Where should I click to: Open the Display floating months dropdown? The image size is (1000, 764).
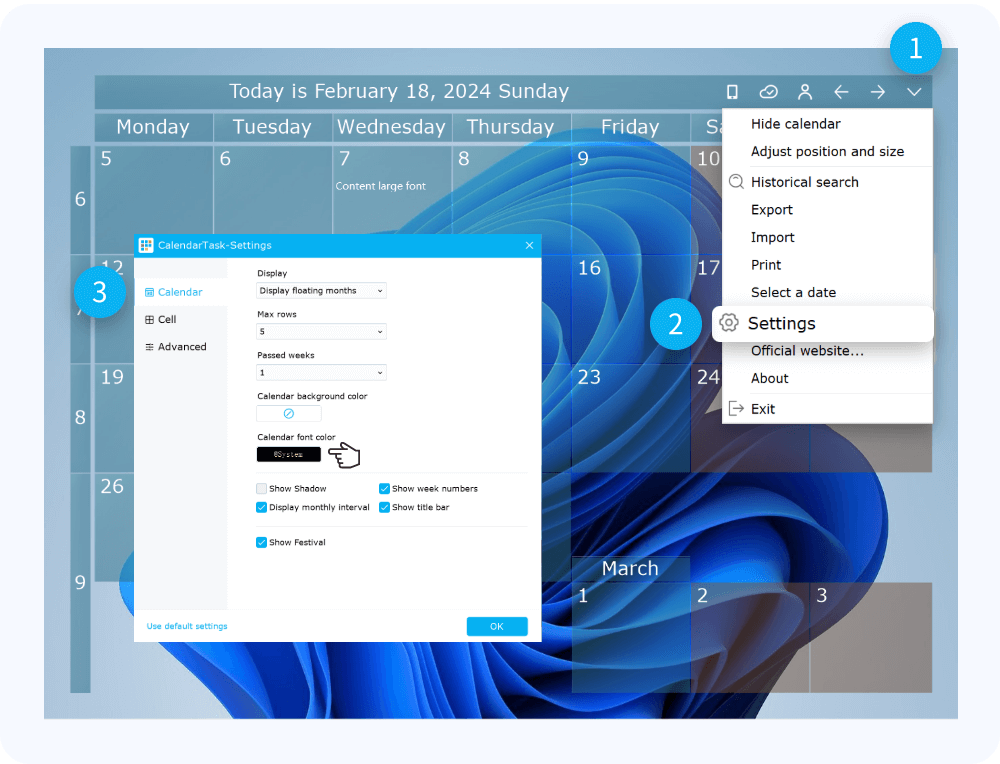click(321, 291)
